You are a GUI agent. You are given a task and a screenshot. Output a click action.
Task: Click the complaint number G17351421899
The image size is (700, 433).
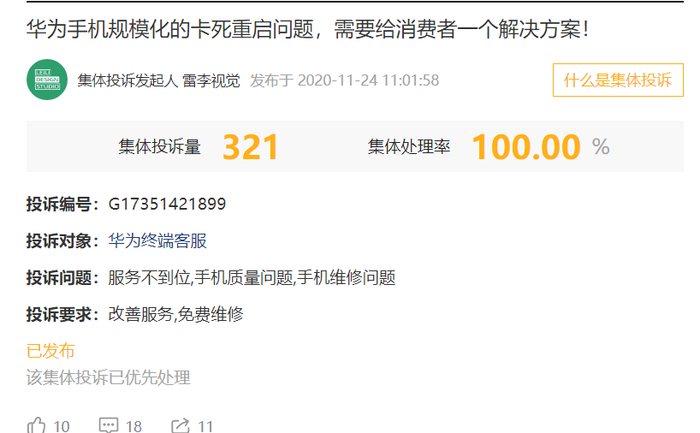pyautogui.click(x=167, y=204)
